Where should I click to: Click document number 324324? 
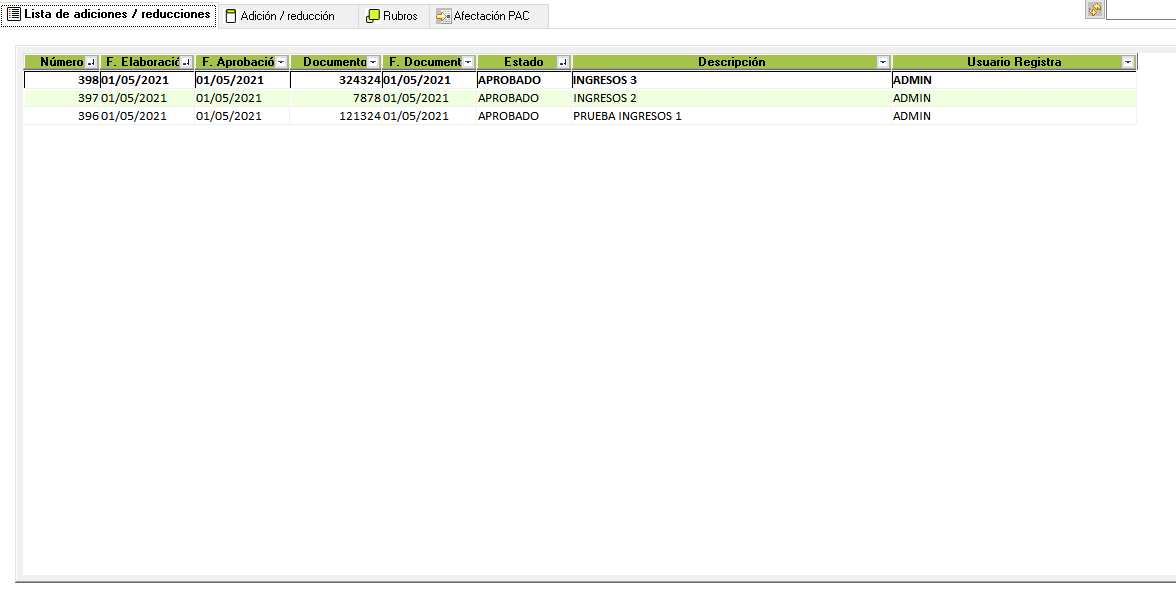[x=336, y=80]
